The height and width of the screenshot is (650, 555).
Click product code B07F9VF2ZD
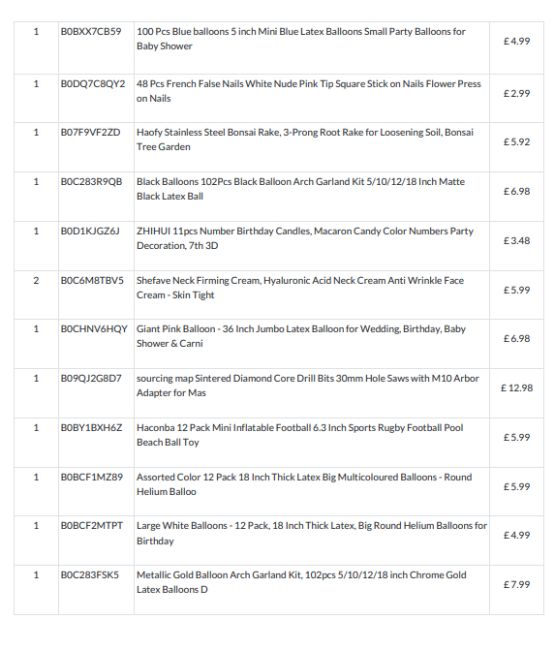pos(90,132)
